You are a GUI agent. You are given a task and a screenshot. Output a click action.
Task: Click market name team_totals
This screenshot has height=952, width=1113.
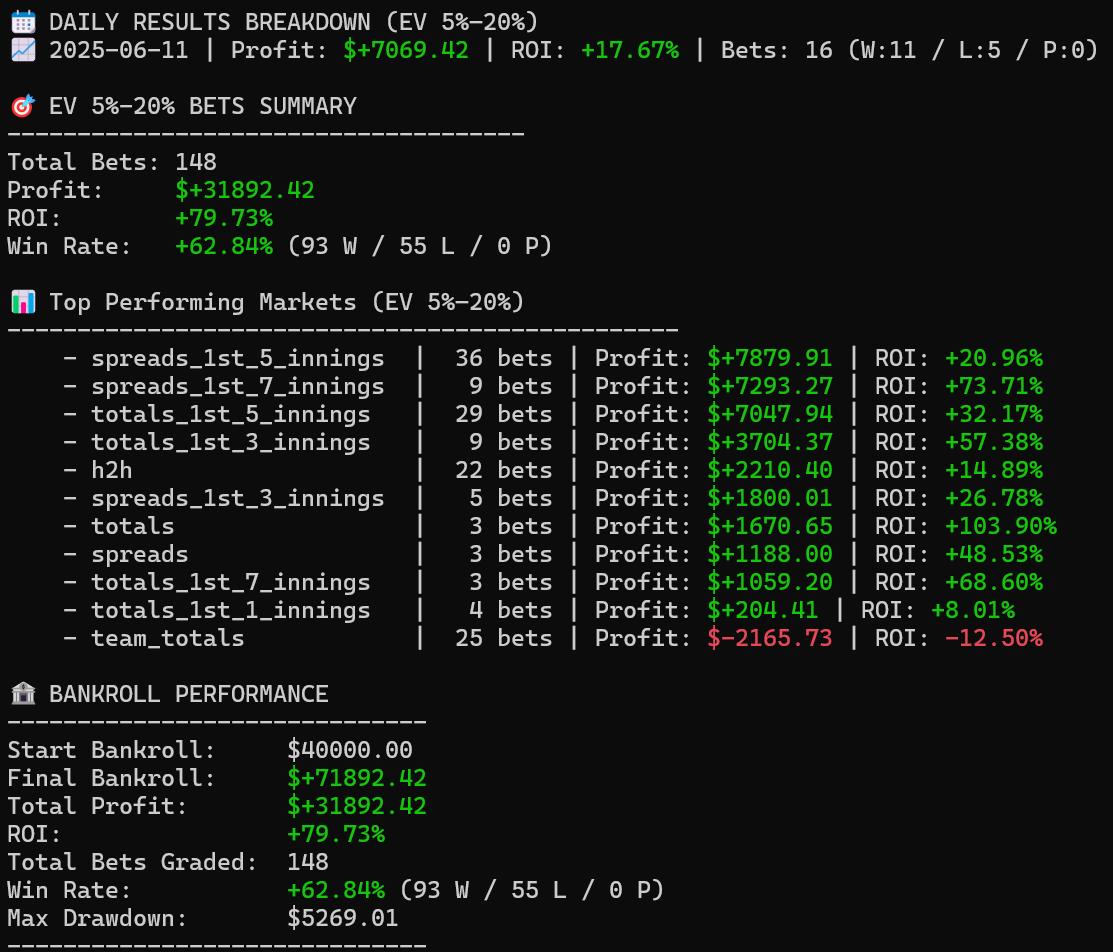coord(168,638)
